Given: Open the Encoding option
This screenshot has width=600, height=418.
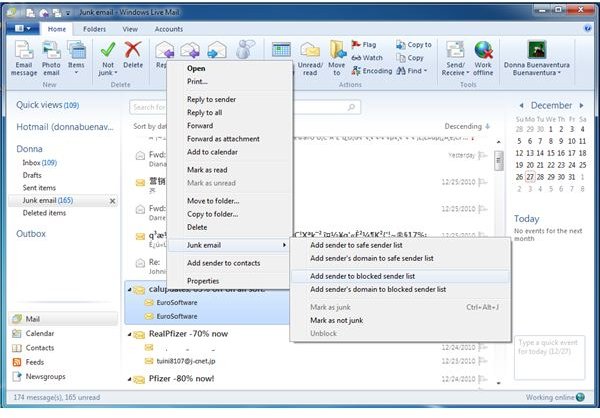Looking at the screenshot, I should (x=372, y=71).
